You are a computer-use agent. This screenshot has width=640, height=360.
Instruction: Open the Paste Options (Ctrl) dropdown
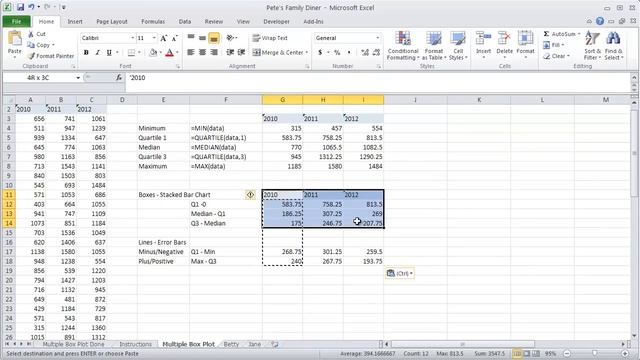click(400, 273)
